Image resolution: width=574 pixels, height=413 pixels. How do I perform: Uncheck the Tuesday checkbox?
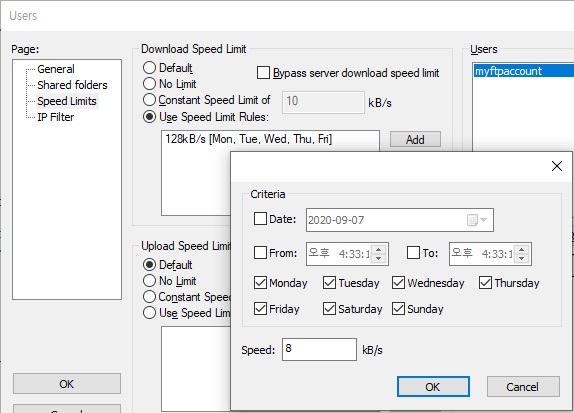coord(329,283)
